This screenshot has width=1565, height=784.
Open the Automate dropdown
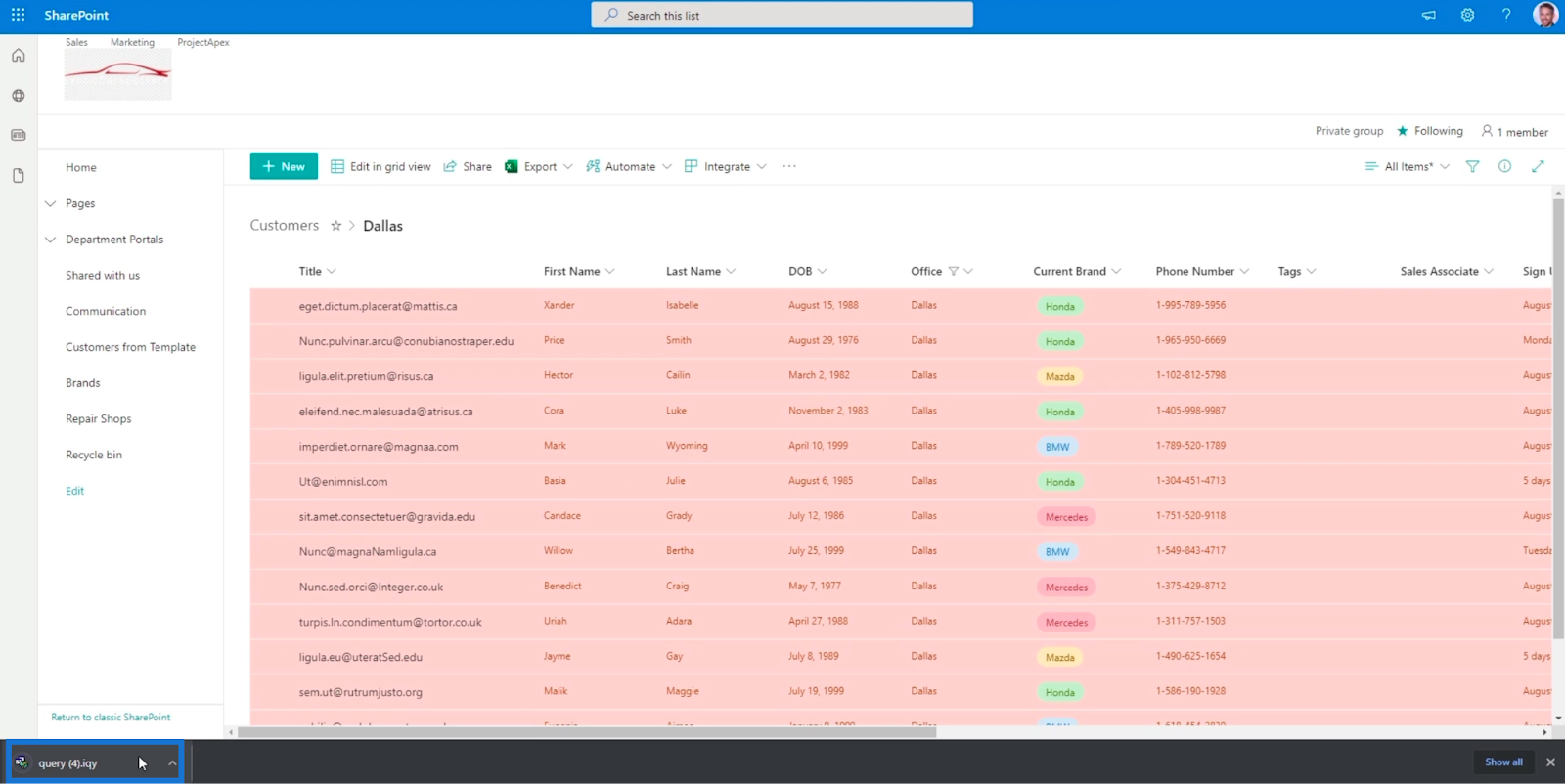629,166
